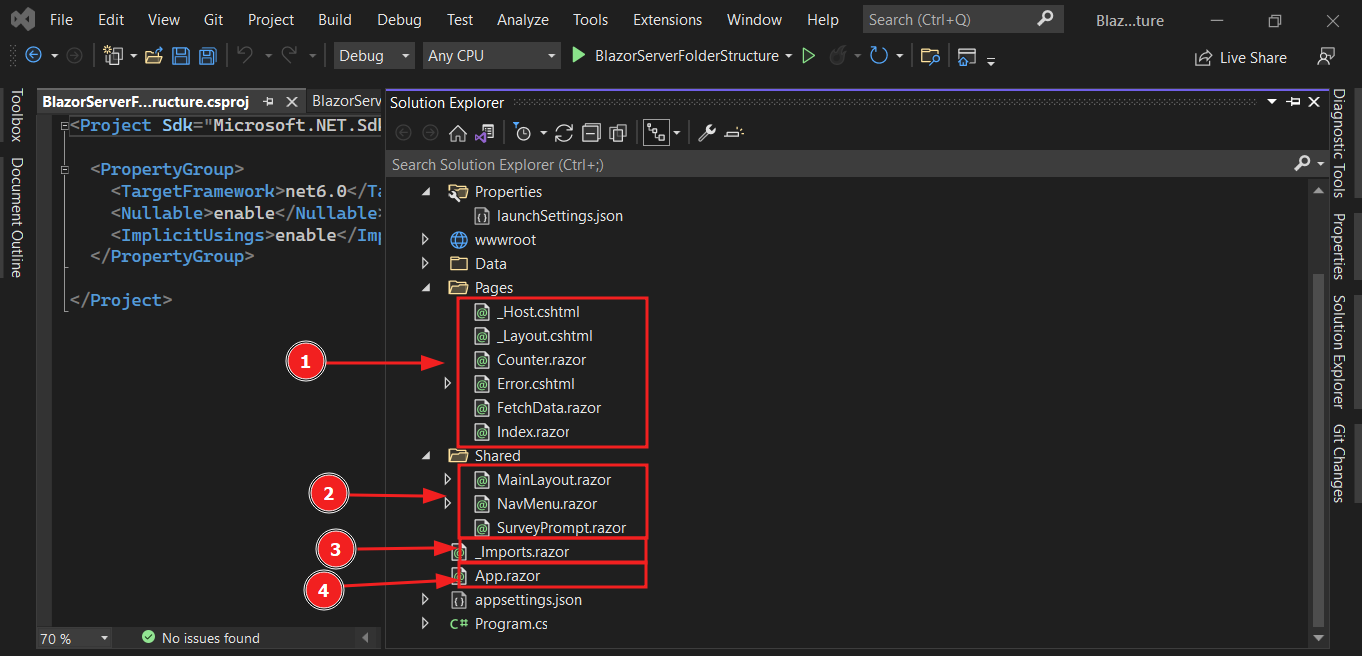1362x656 pixels.
Task: Toggle Show All Files in Solution Explorer
Action: tap(618, 133)
